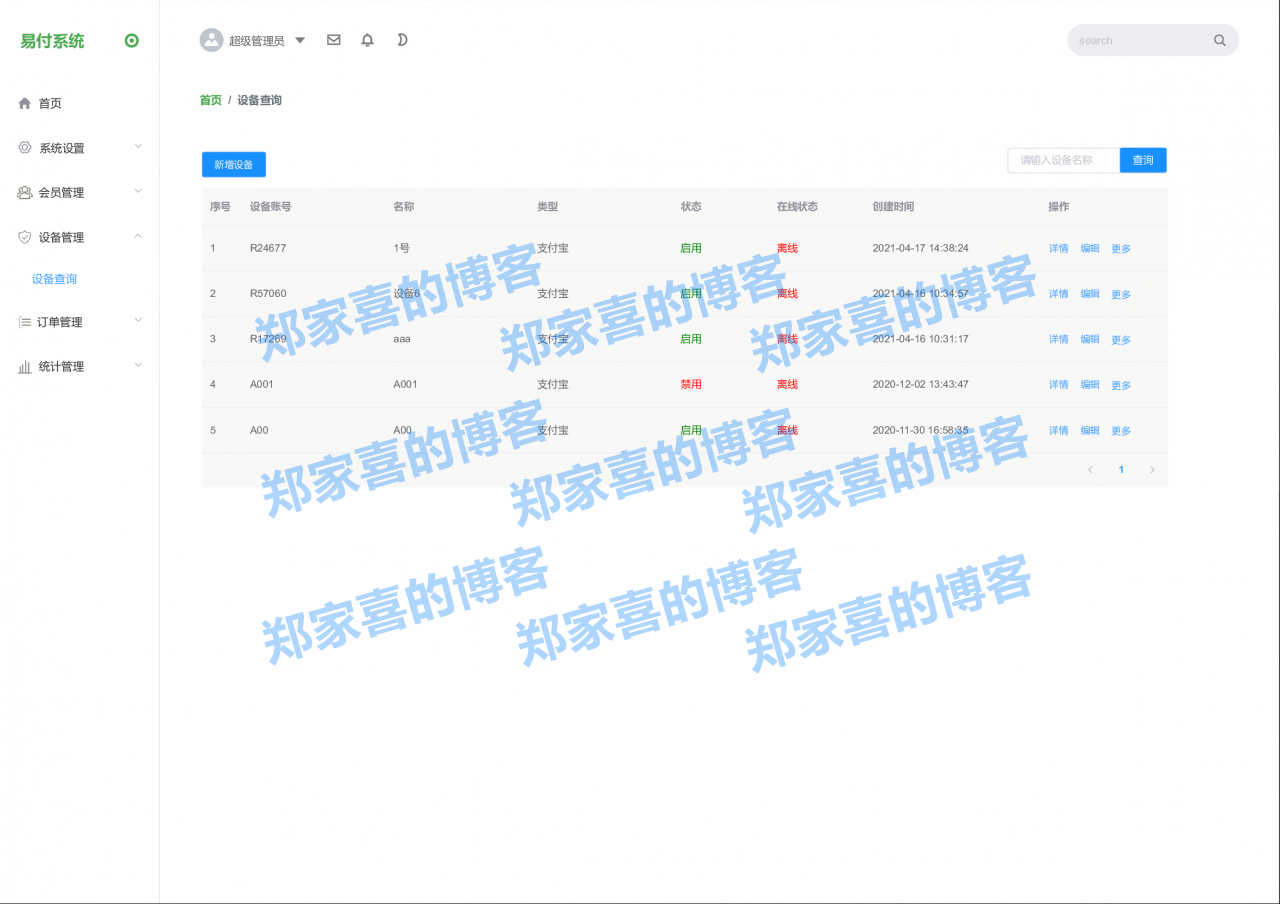Click the notification bell icon
Screen dimensions: 1280x904
(367, 40)
